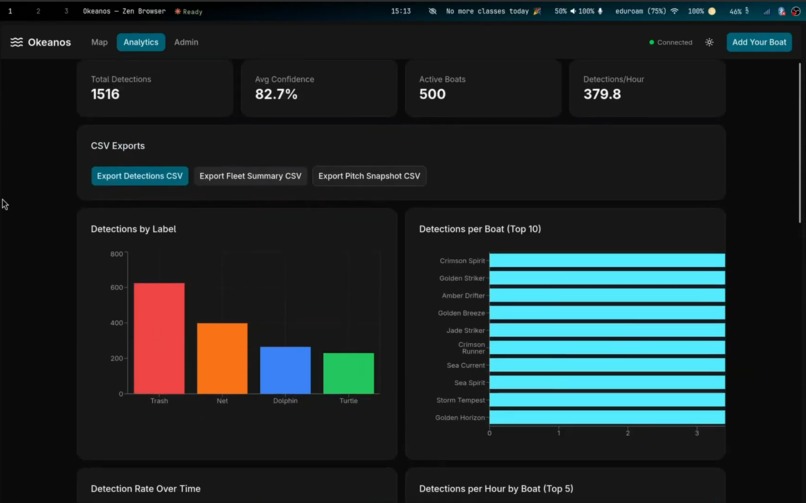The width and height of the screenshot is (806, 503).
Task: Click the microphone icon in status bar
Action: point(600,11)
